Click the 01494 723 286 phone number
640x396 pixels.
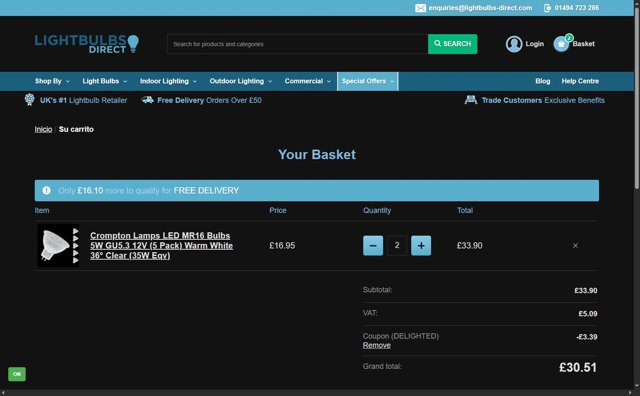tap(577, 8)
